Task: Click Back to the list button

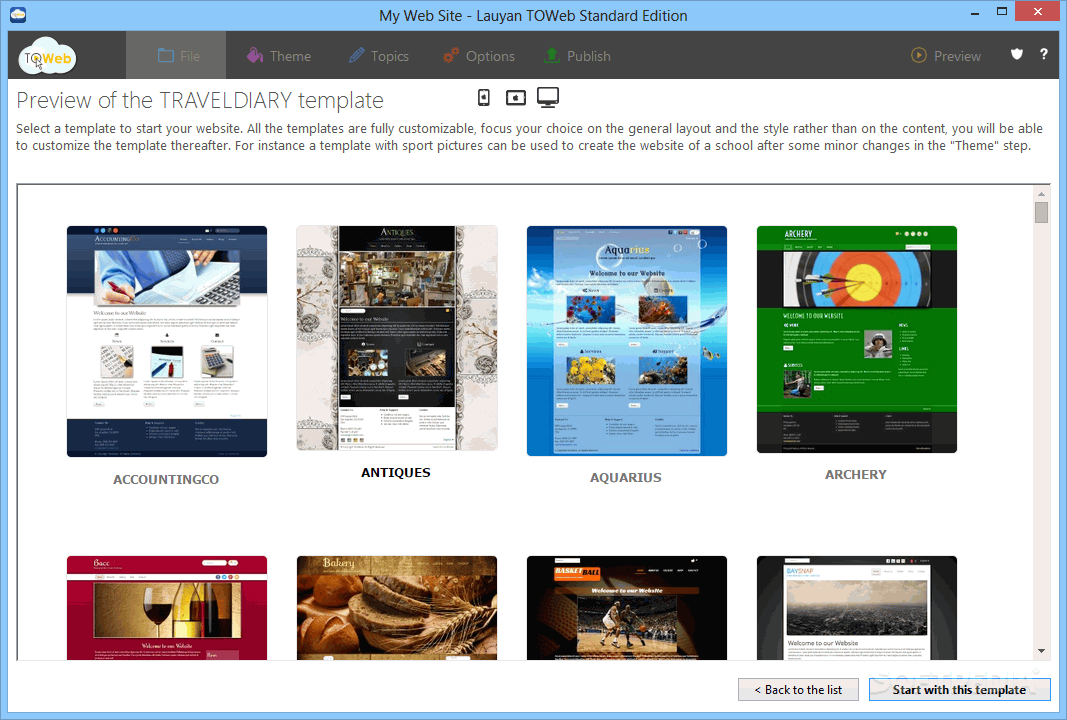Action: (x=799, y=689)
